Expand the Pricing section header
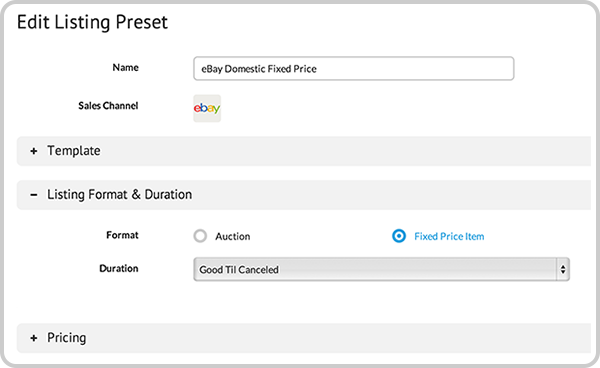 [304, 338]
